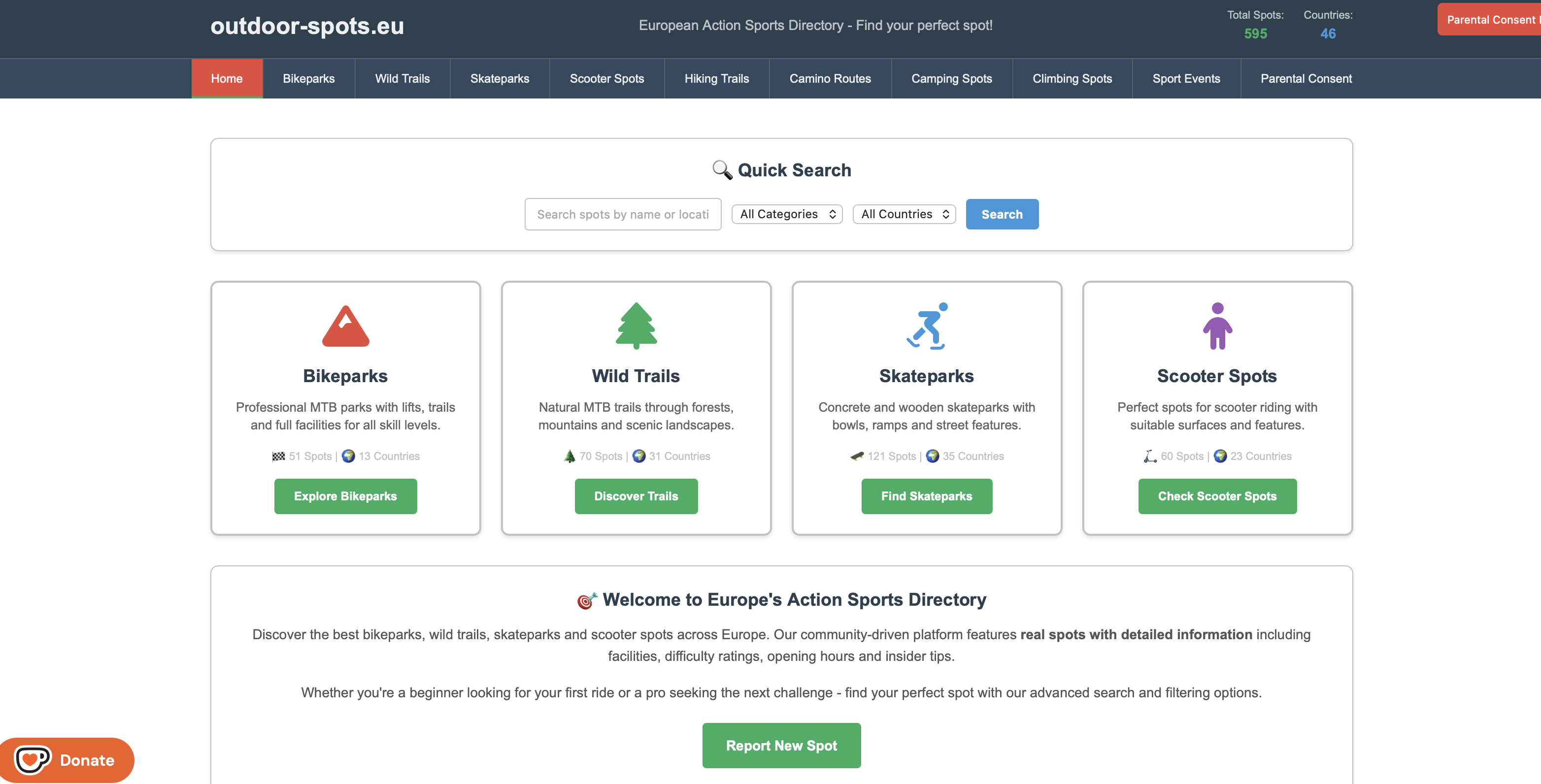Click the Explore Bikeparks button
This screenshot has width=1541, height=784.
pyautogui.click(x=346, y=496)
